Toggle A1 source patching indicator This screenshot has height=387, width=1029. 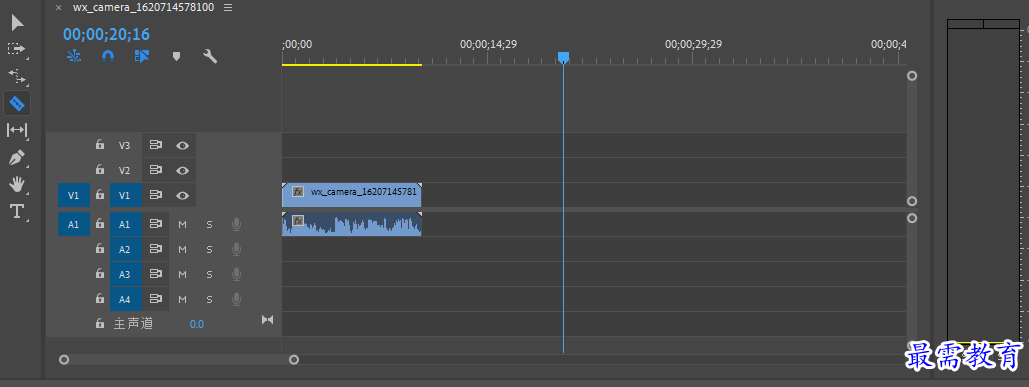(74, 224)
